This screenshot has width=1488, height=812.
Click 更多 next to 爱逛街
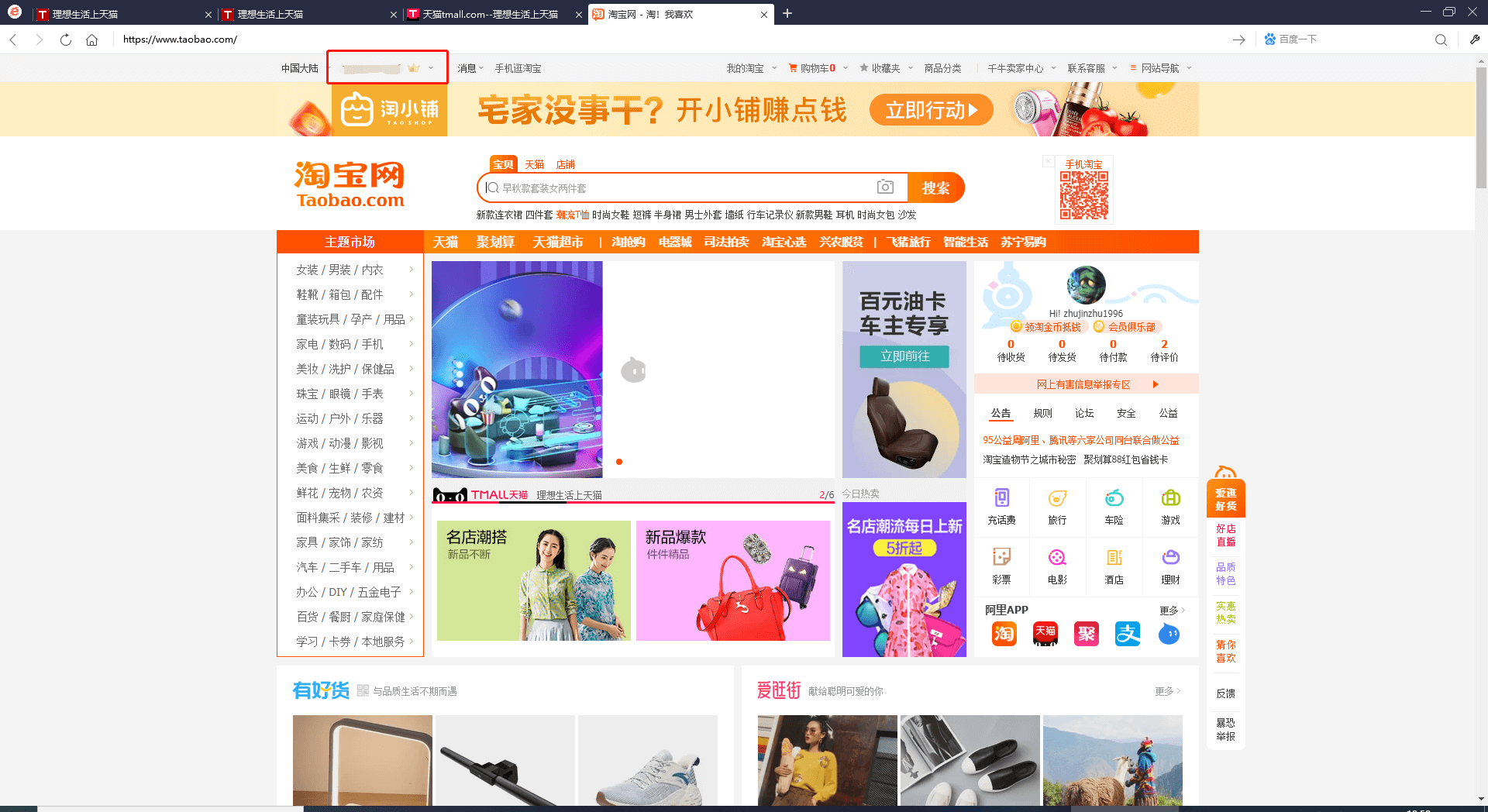(x=1167, y=691)
